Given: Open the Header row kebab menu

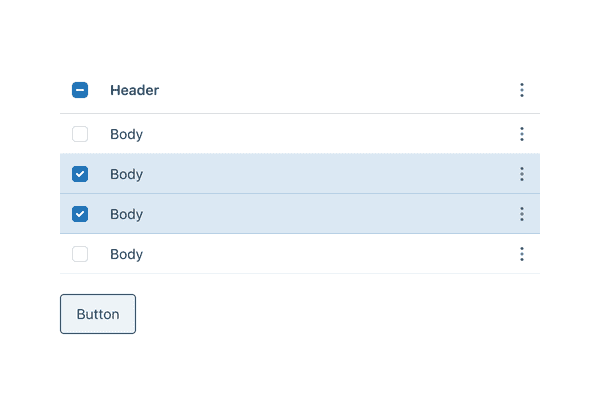Looking at the screenshot, I should point(522,90).
